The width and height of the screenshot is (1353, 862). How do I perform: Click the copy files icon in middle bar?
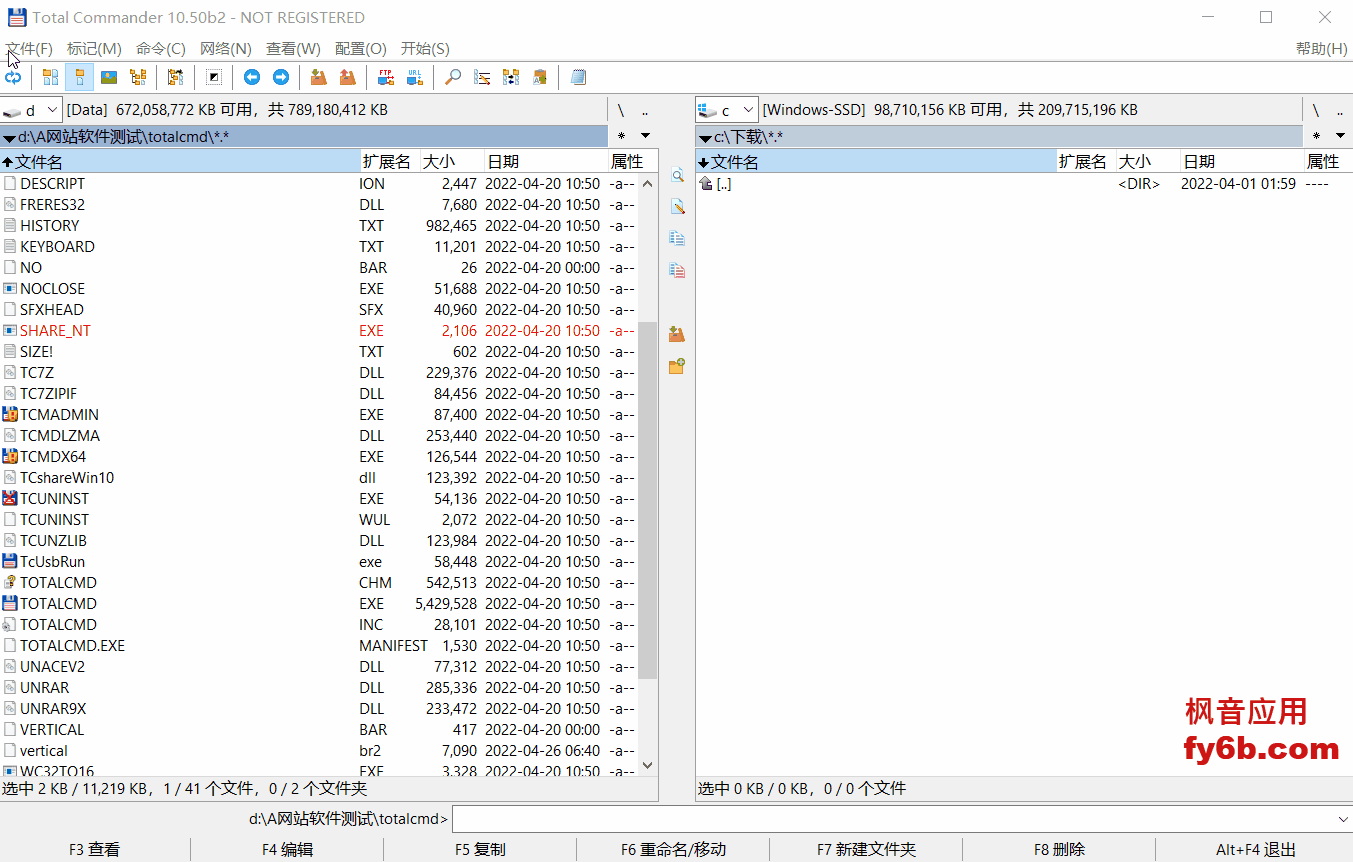click(x=677, y=239)
